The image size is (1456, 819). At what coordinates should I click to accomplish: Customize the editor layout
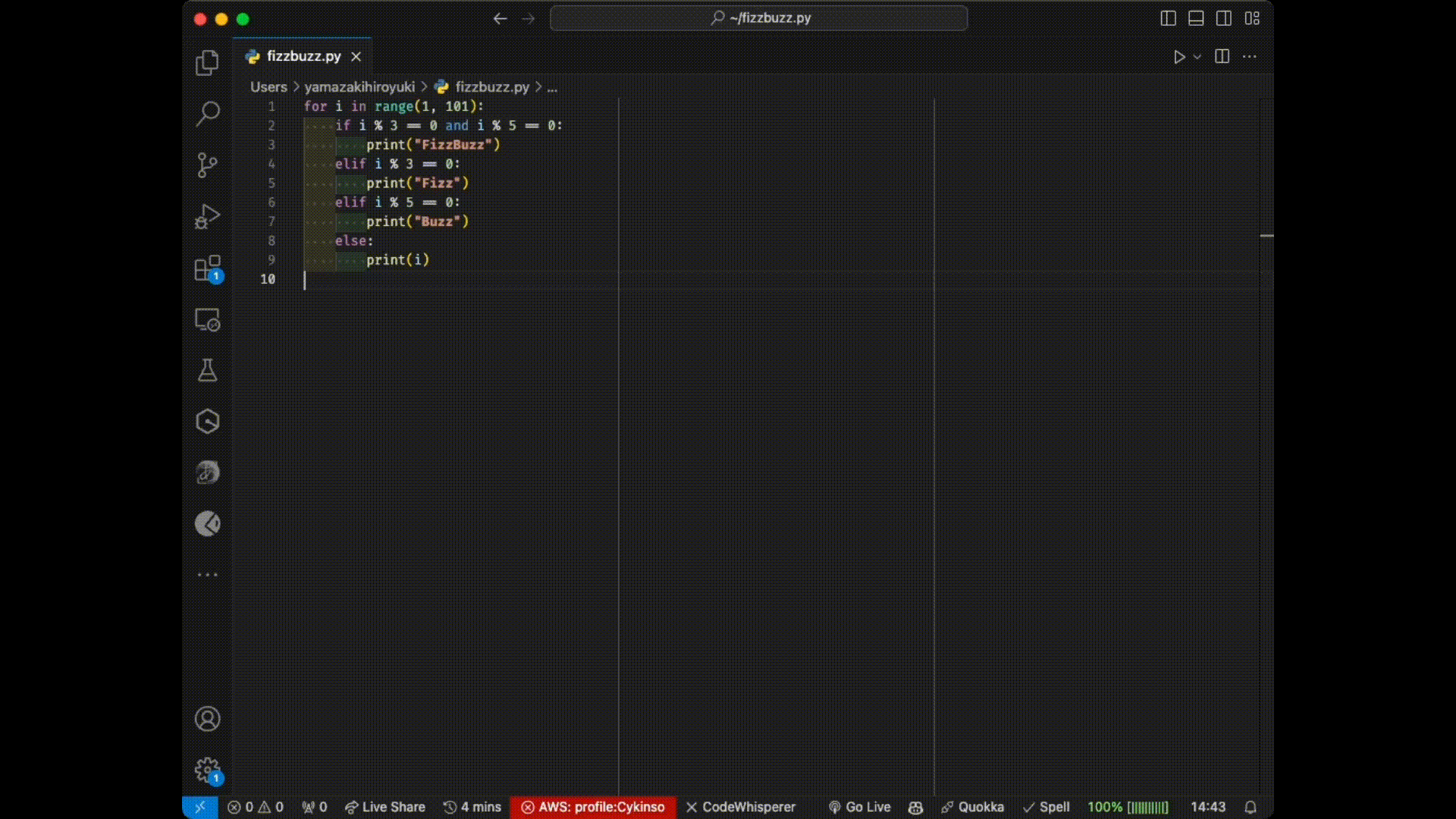click(x=1252, y=18)
